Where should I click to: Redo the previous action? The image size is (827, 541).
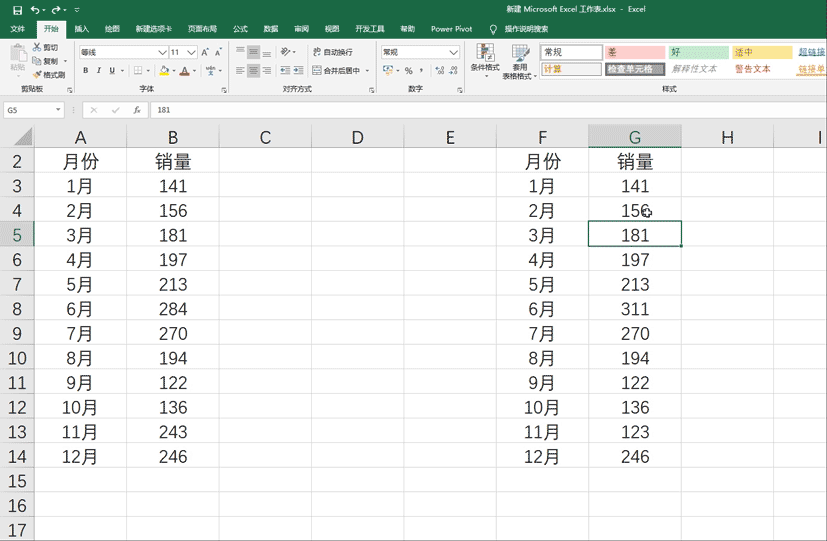click(x=56, y=10)
